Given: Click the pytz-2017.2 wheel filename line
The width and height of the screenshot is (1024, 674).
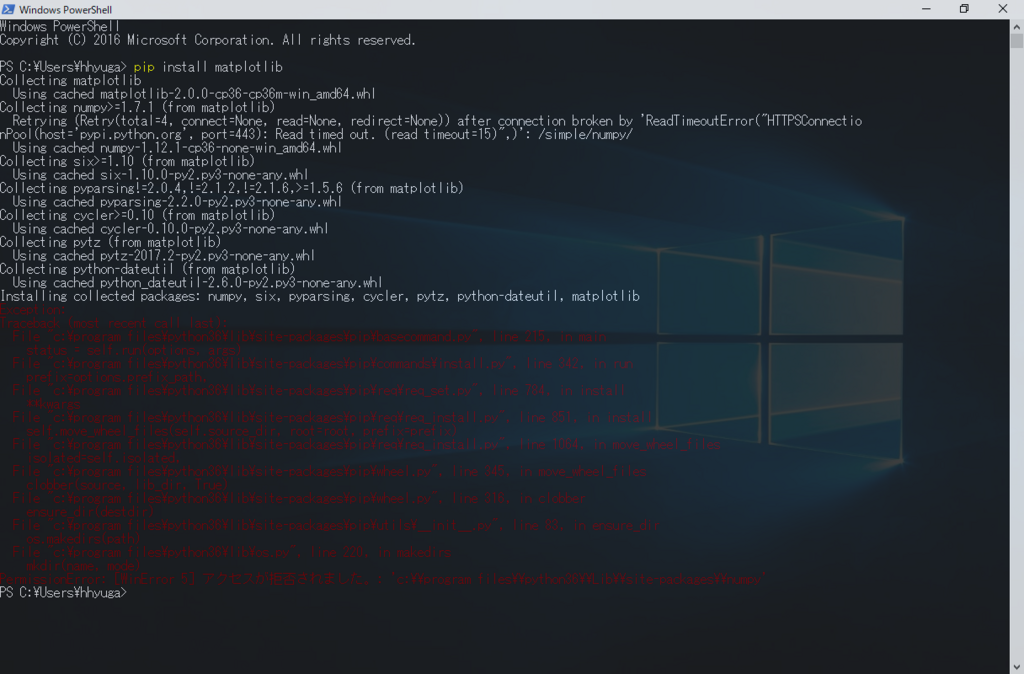Looking at the screenshot, I should click(163, 256).
